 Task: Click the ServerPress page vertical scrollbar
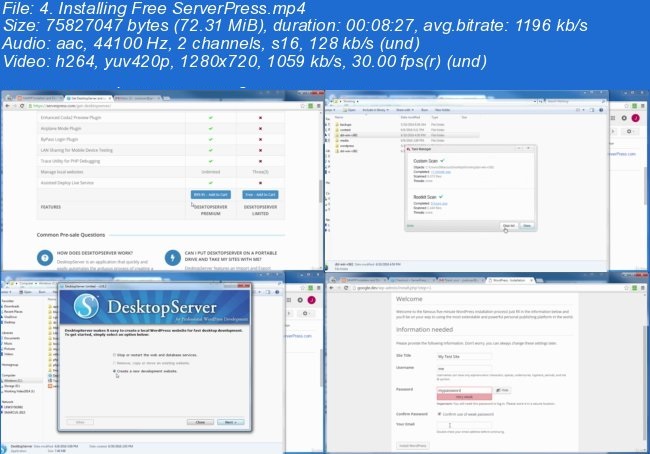(320, 191)
